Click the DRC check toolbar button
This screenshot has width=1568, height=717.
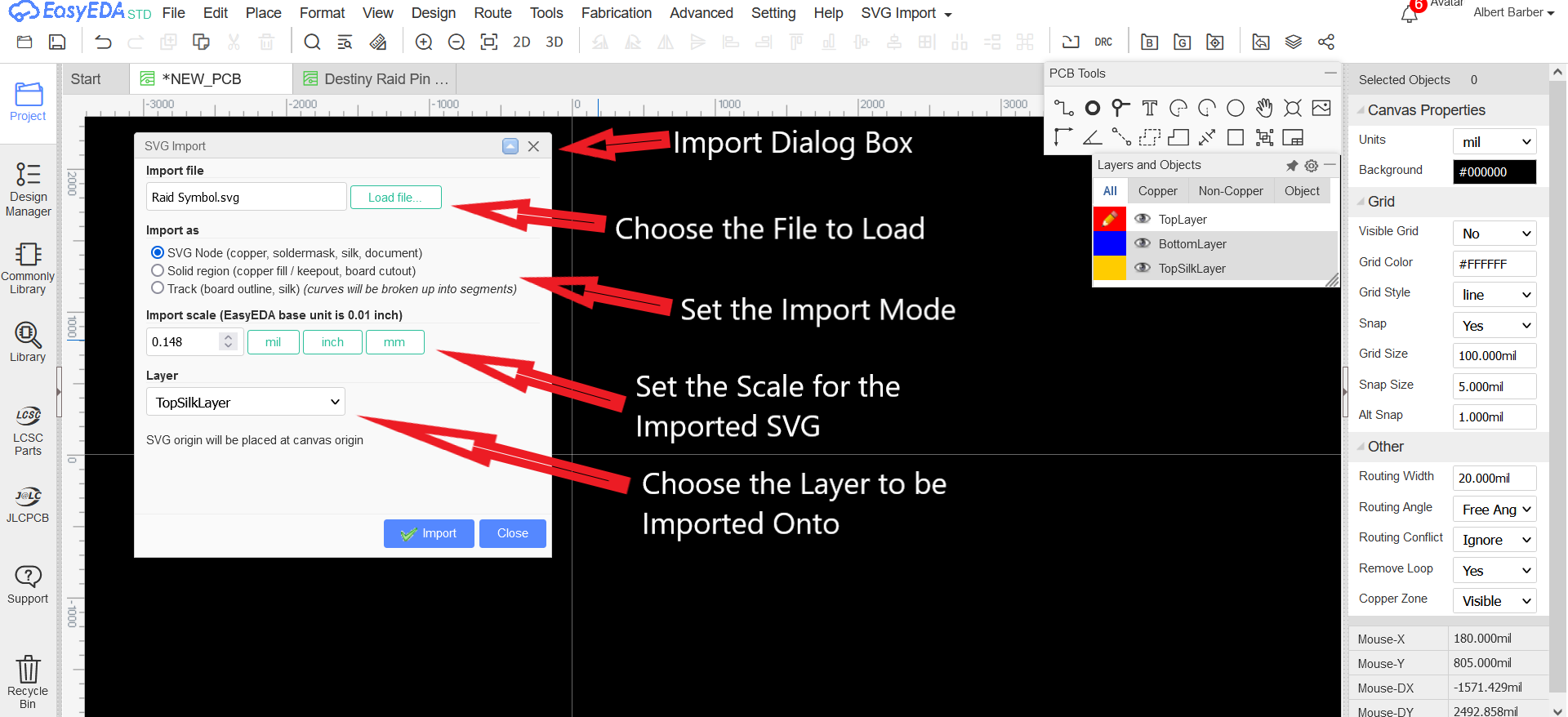click(1103, 42)
